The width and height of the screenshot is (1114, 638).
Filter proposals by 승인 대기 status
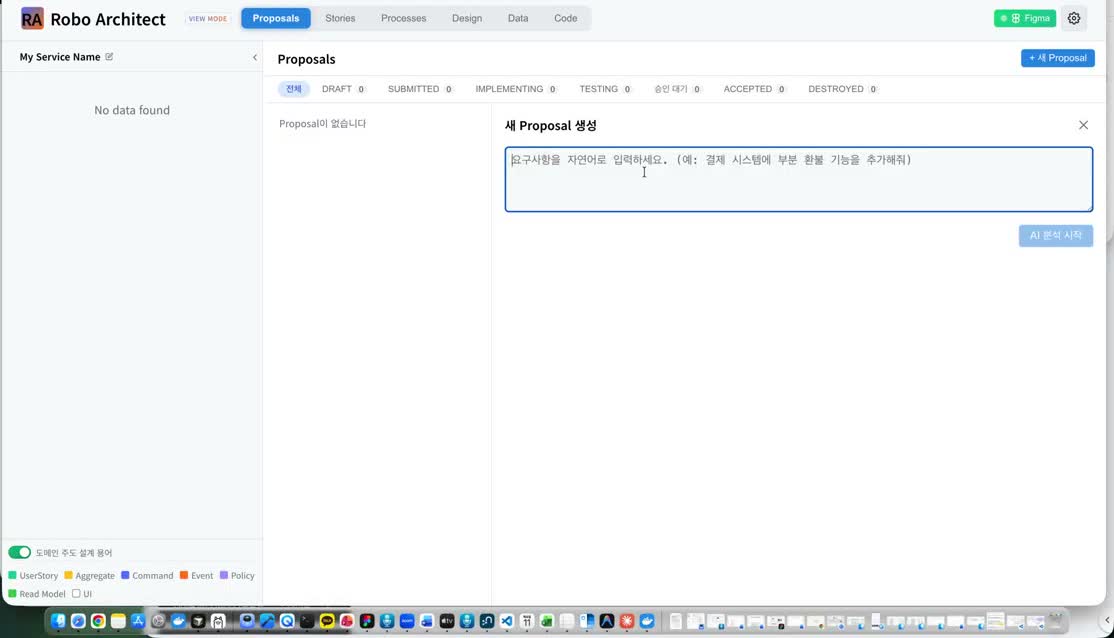coord(677,89)
